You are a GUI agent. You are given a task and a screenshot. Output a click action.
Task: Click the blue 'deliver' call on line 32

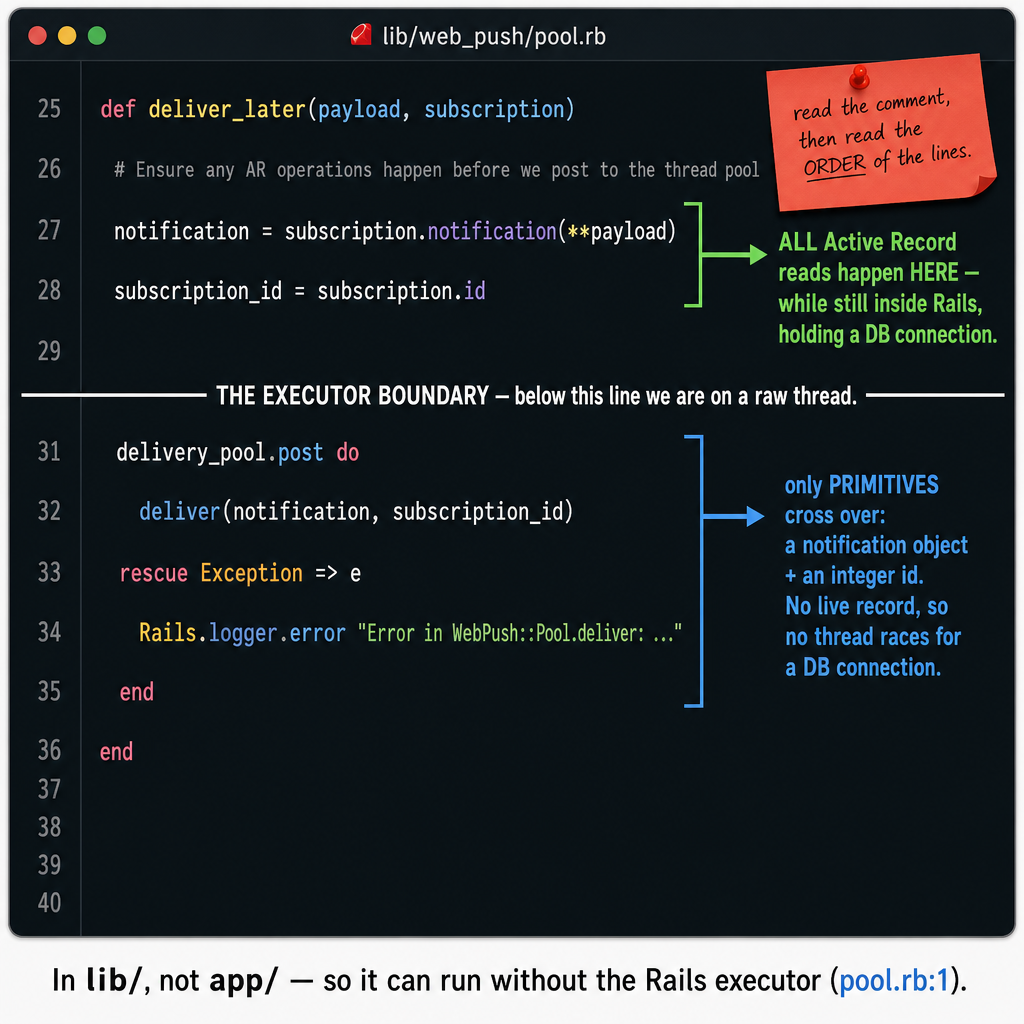[180, 511]
